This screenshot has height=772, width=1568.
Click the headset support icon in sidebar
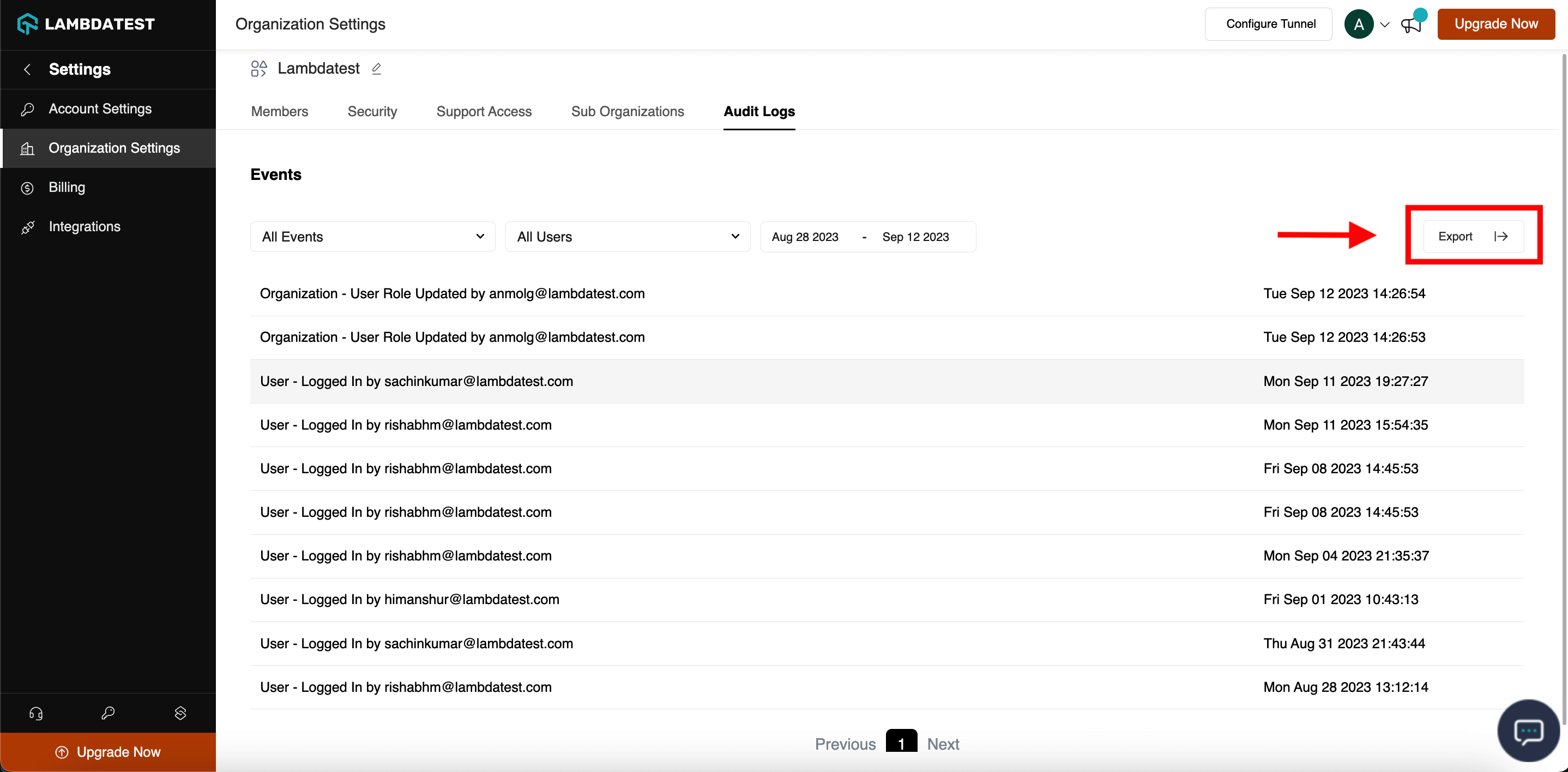point(36,713)
